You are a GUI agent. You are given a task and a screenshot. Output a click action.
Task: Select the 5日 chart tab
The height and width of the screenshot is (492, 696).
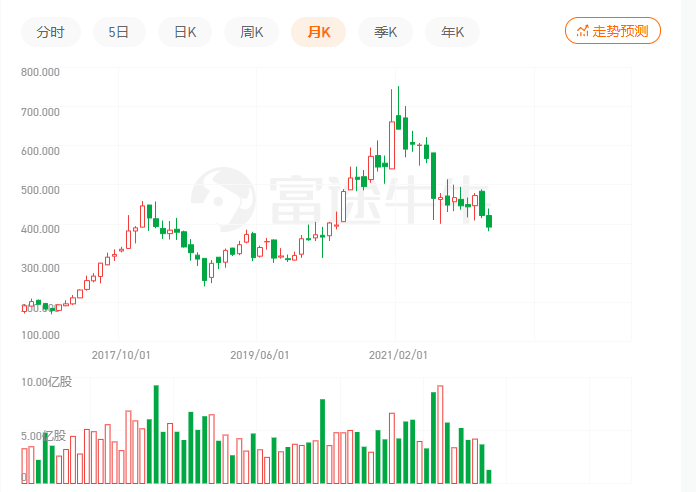tap(119, 32)
